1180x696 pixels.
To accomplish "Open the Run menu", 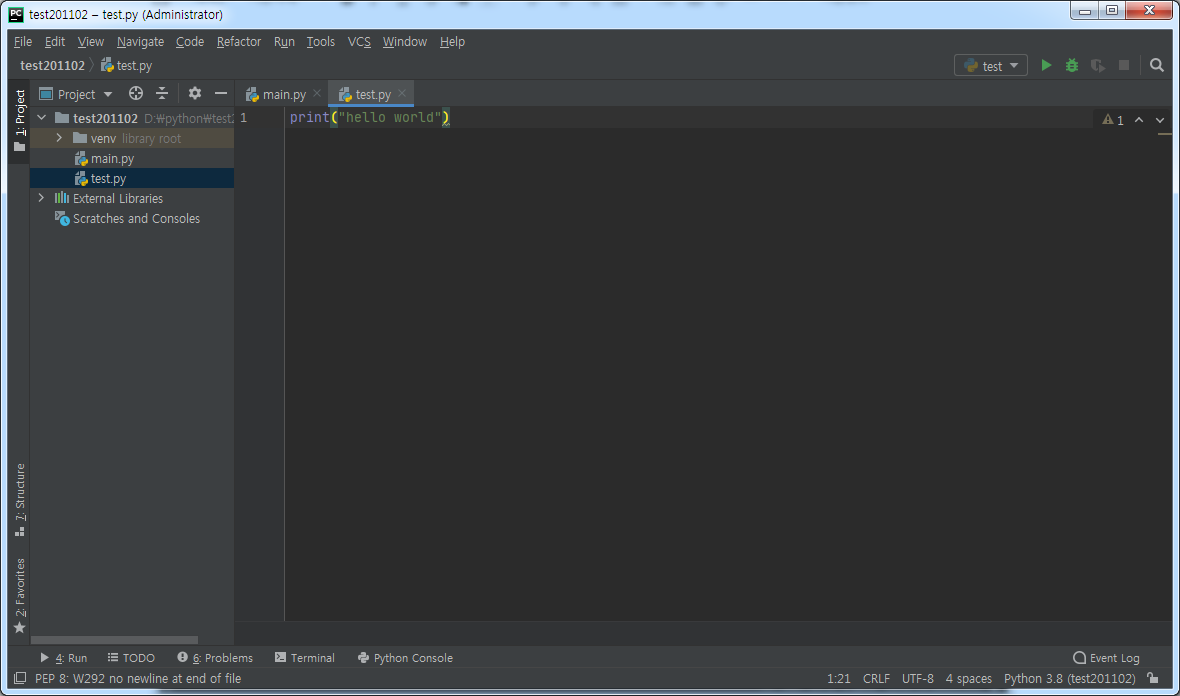I will 284,41.
